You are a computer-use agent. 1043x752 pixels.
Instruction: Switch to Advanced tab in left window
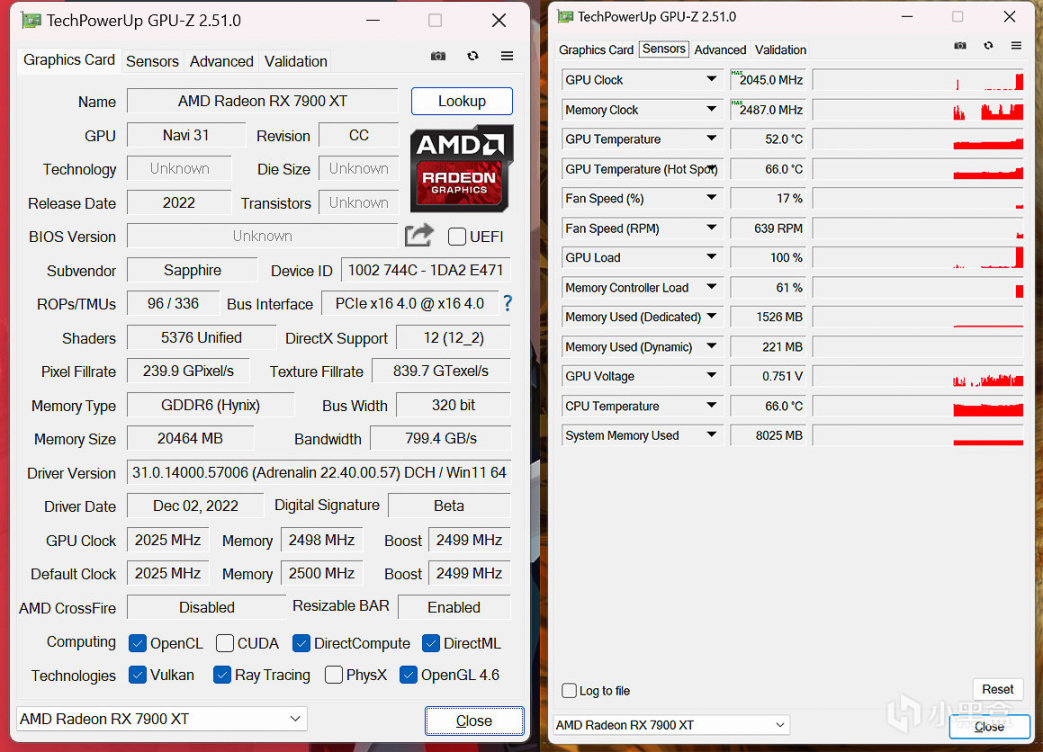(x=222, y=61)
